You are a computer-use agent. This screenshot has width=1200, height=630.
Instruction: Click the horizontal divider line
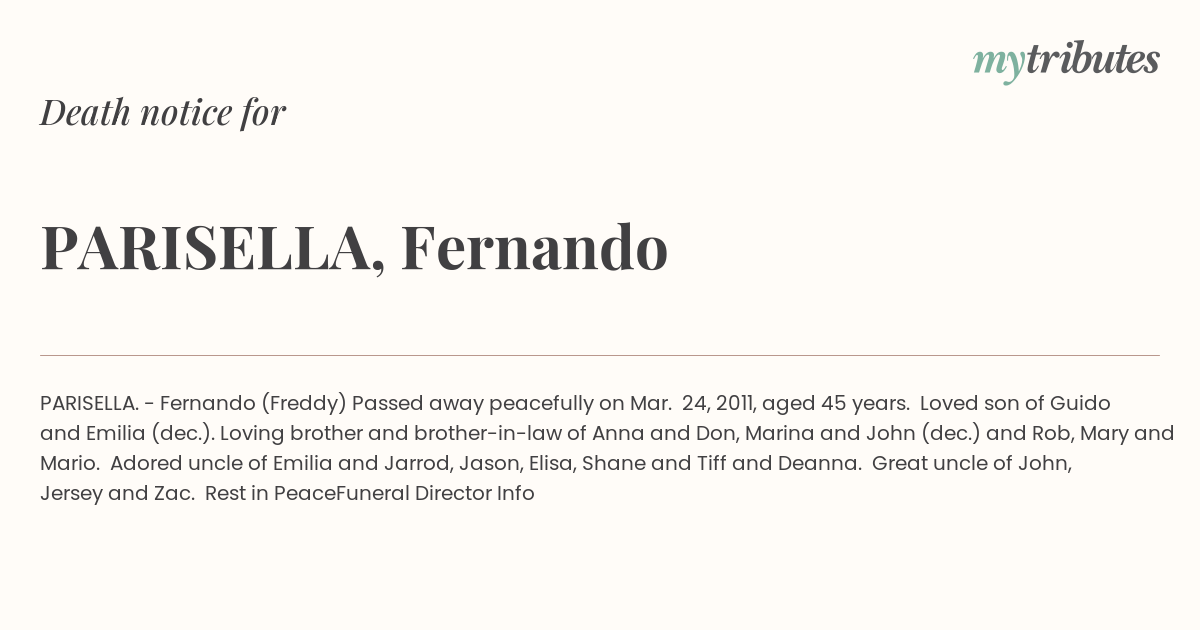600,355
